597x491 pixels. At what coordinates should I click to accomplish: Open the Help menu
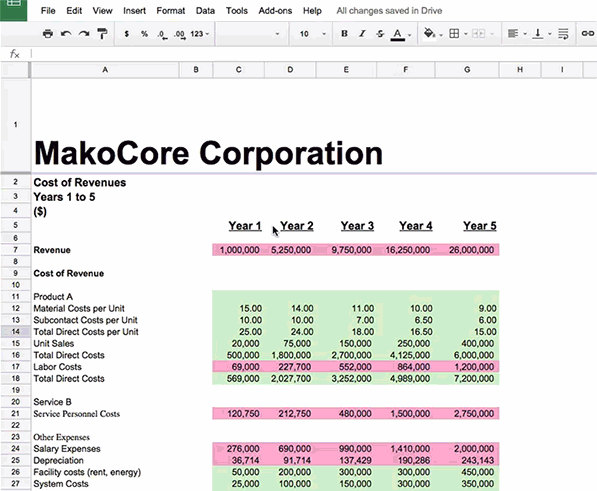point(312,11)
